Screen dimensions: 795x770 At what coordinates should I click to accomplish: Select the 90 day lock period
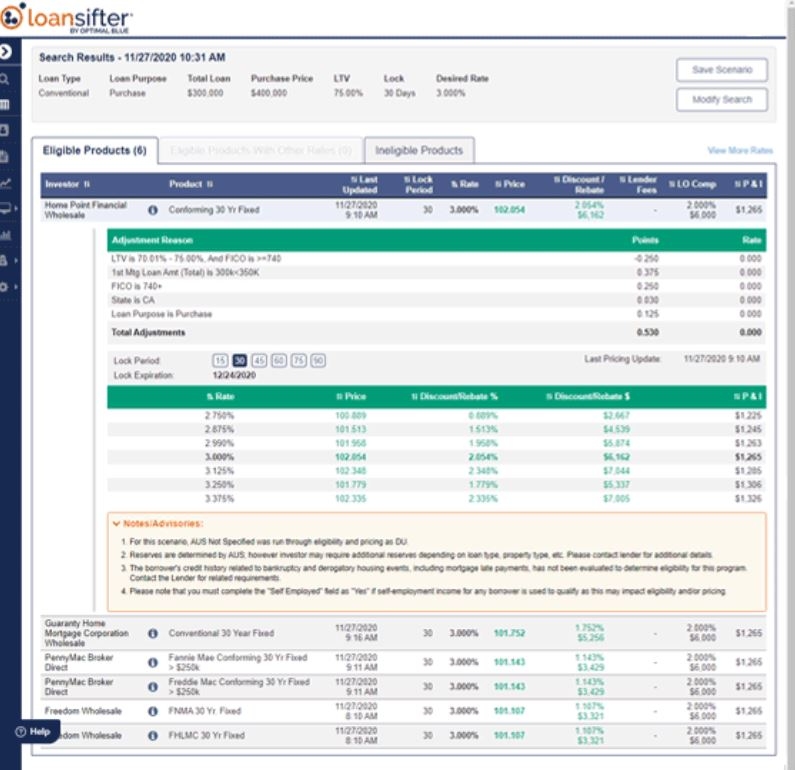click(318, 360)
